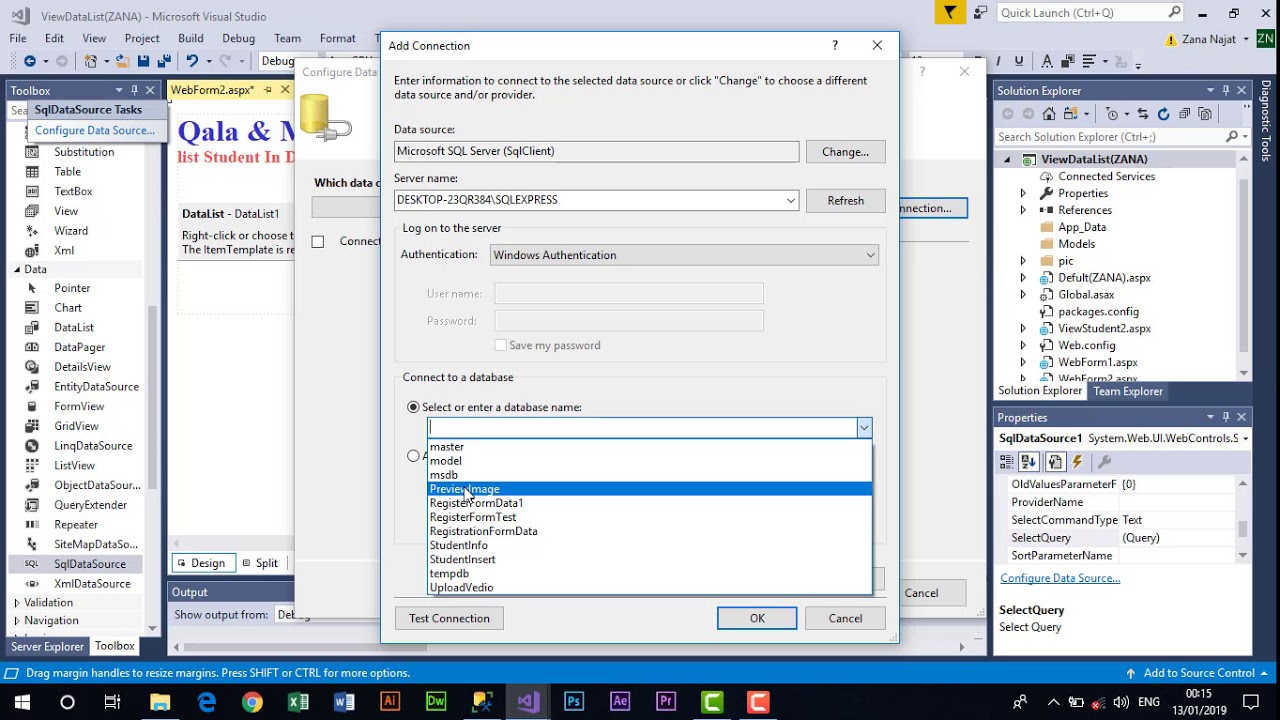Collapse the Data group in Toolbox

click(x=17, y=269)
